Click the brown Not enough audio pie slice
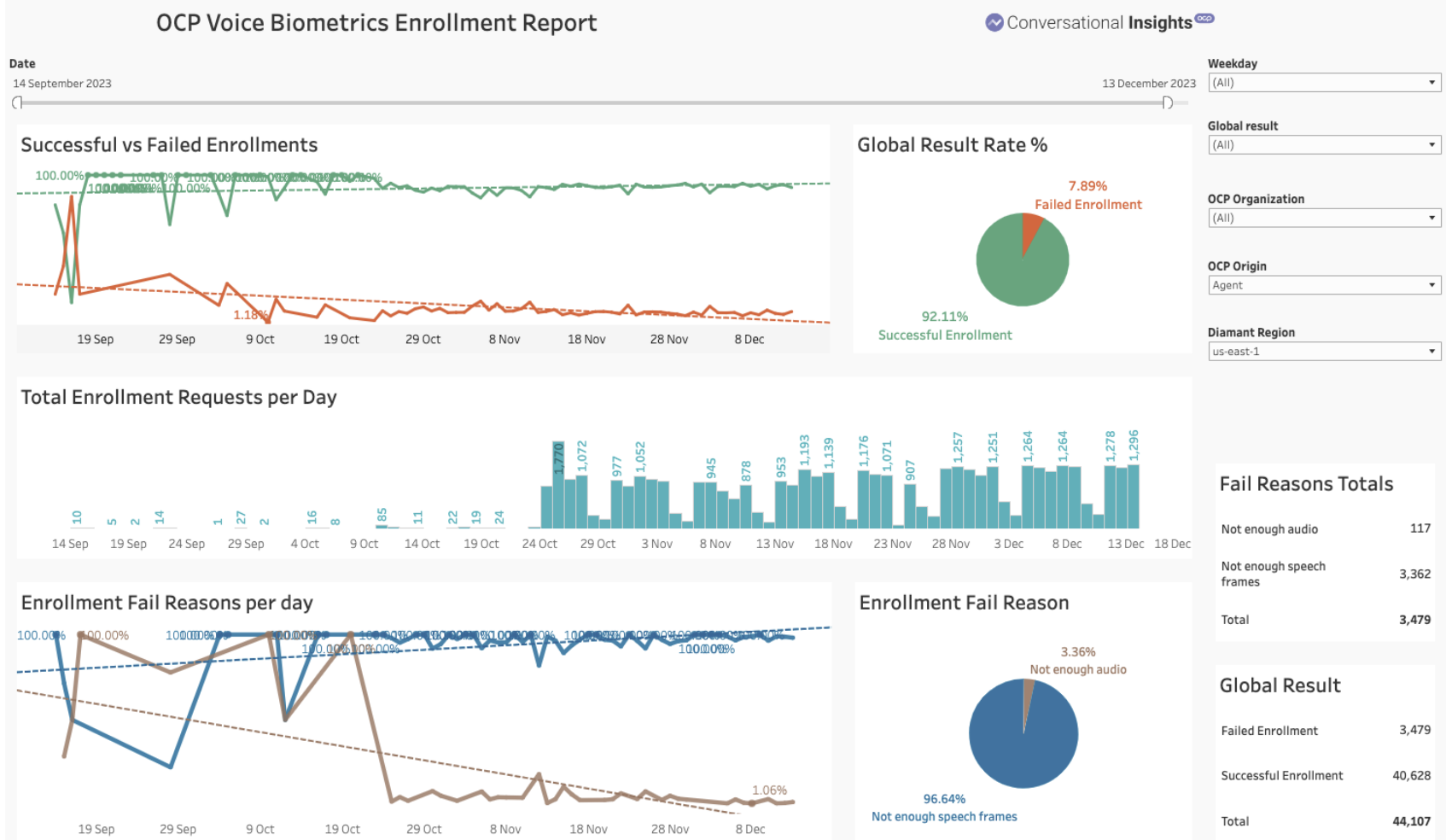The width and height of the screenshot is (1446, 840). 1028,696
